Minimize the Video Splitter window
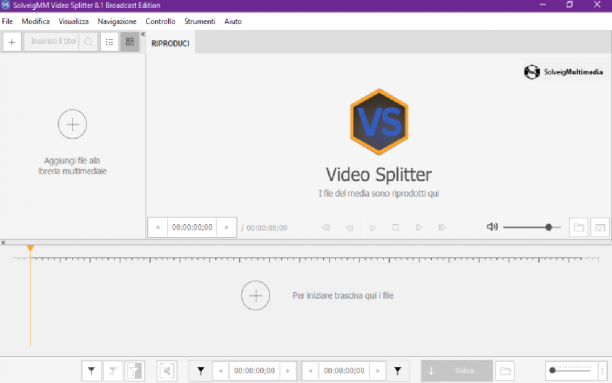 click(543, 5)
